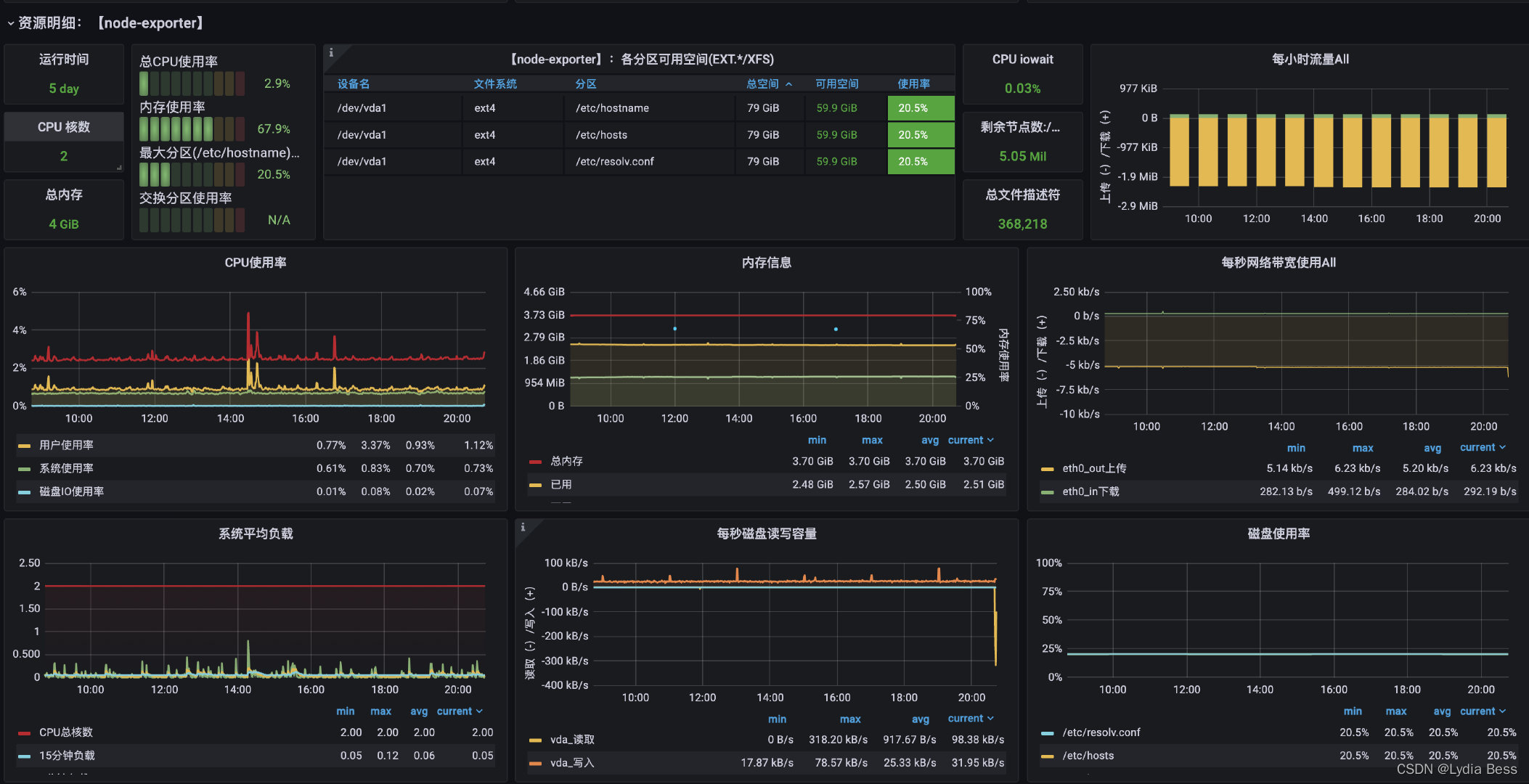Viewport: 1529px width, 784px height.
Task: Sort memory legend by current column
Action: point(971,440)
